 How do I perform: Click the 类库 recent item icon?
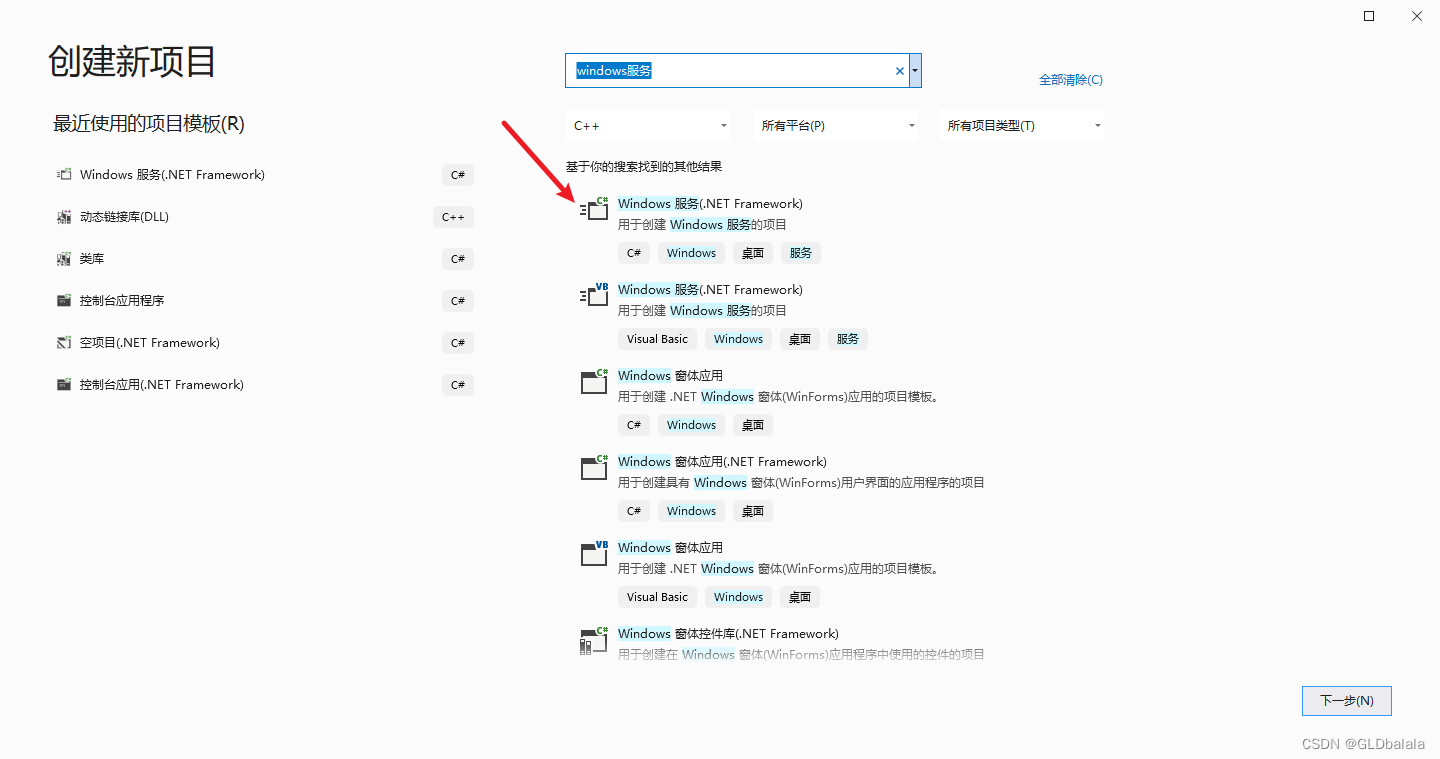64,259
